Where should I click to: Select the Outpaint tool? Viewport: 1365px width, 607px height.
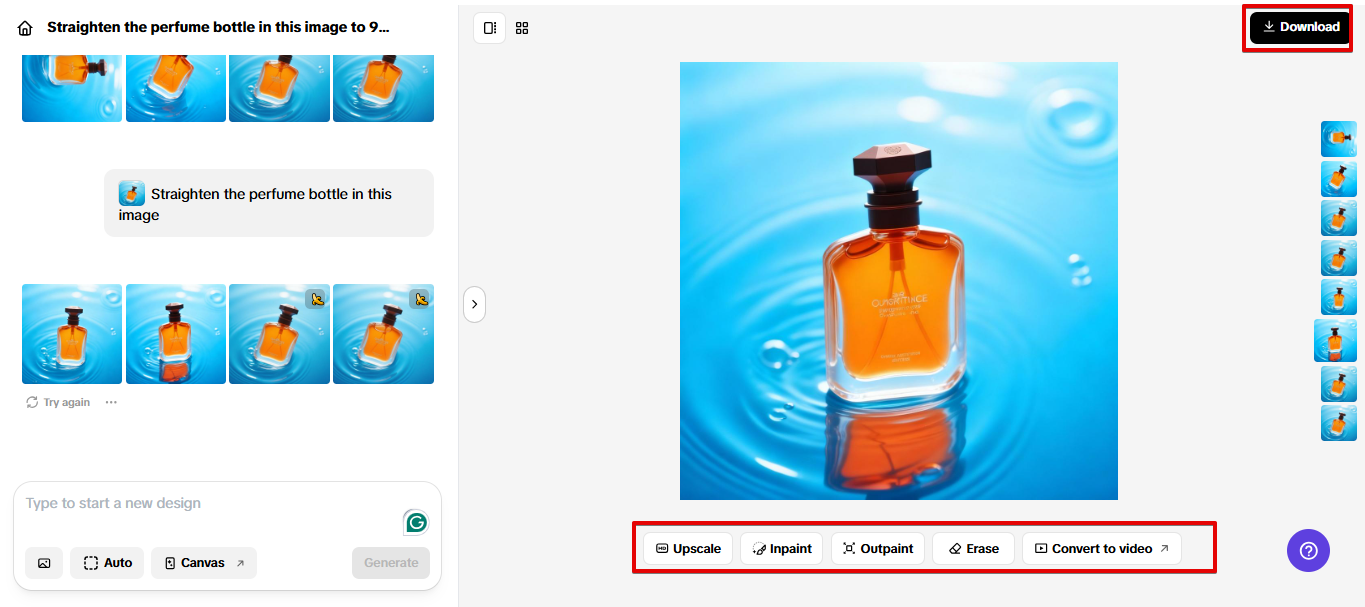point(878,549)
